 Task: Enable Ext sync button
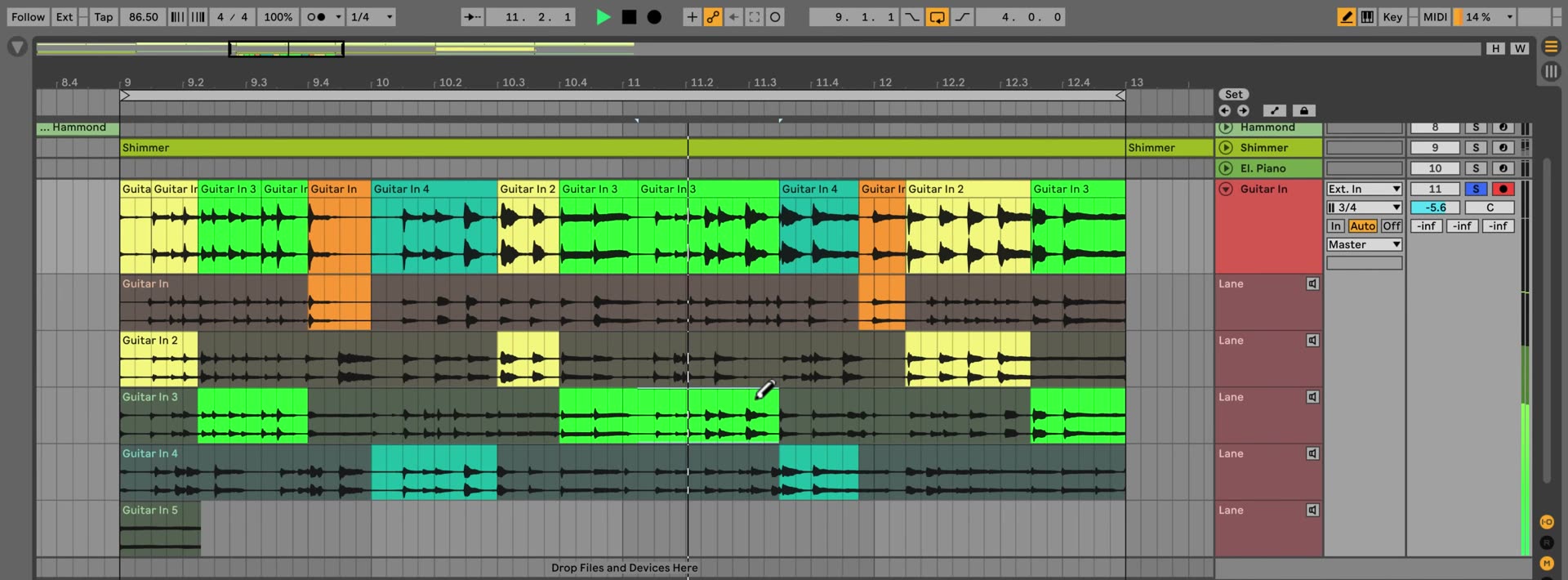(x=65, y=16)
